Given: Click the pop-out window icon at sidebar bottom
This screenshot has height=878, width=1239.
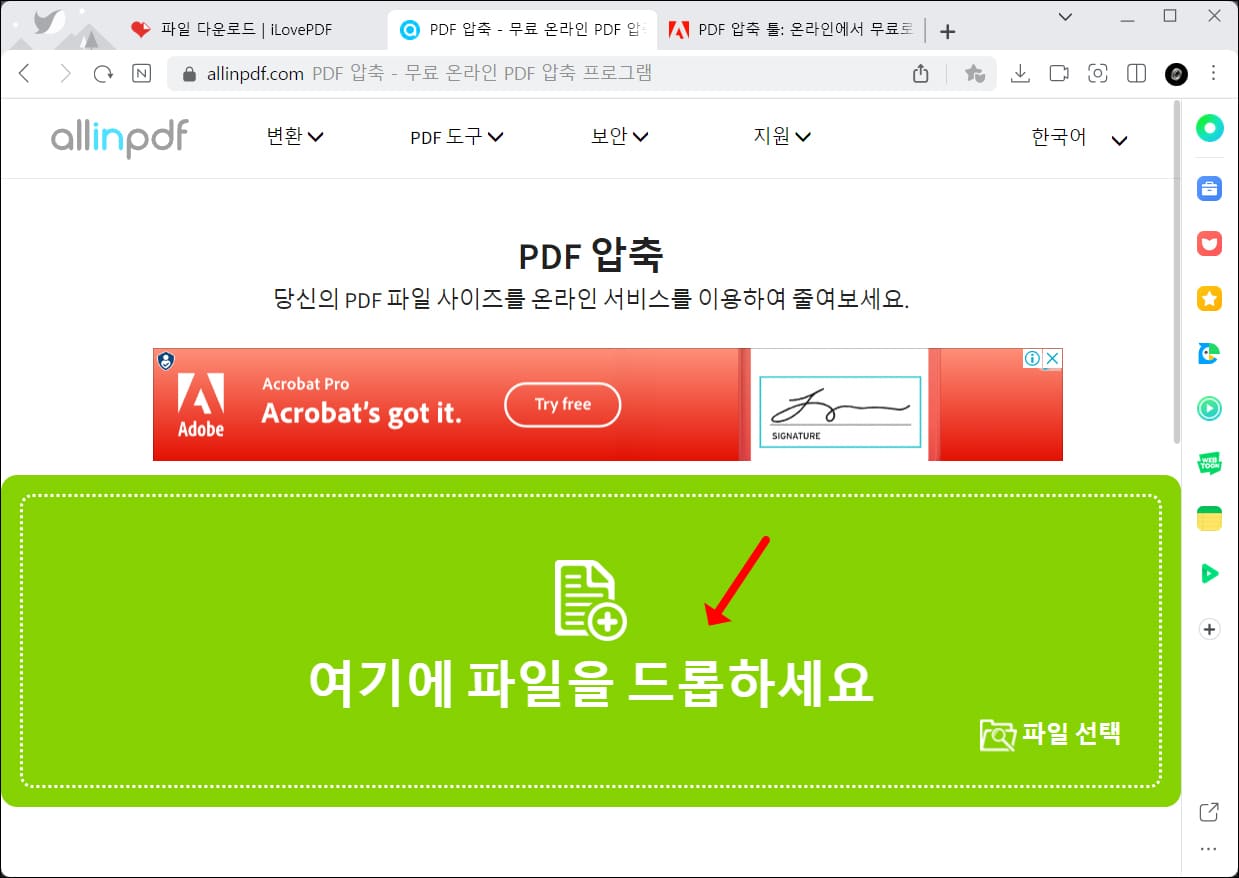Looking at the screenshot, I should (x=1209, y=812).
